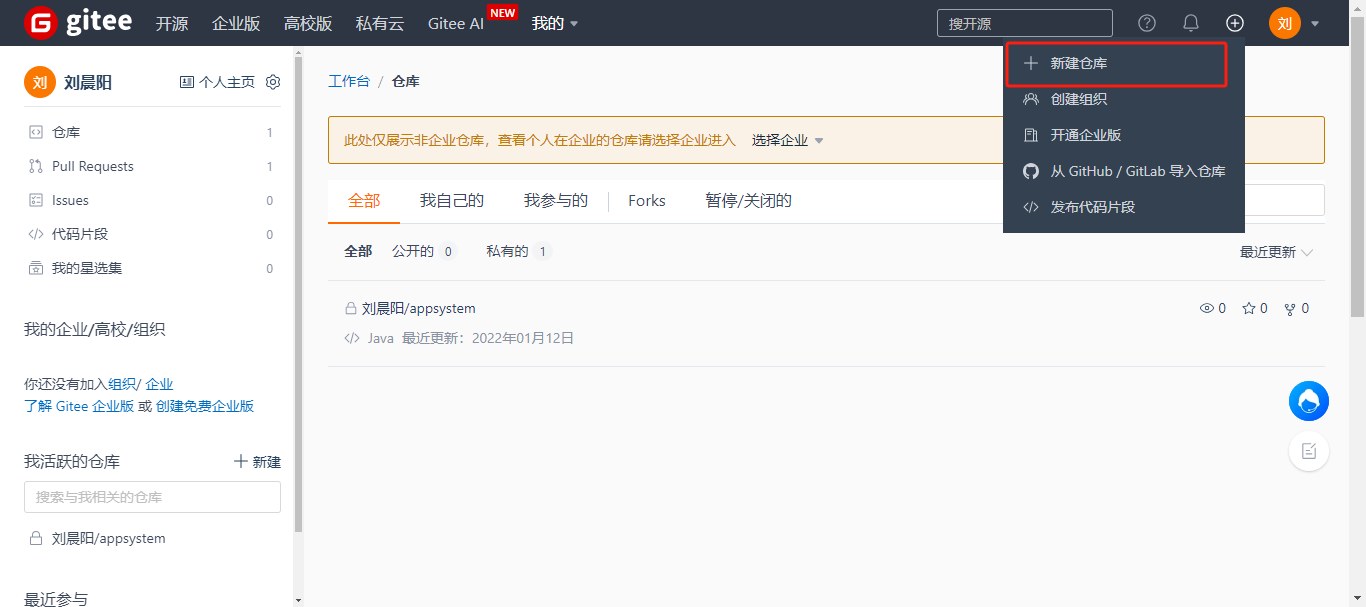This screenshot has height=607, width=1366.
Task: Expand the 我的 dropdown in navbar
Action: point(555,23)
